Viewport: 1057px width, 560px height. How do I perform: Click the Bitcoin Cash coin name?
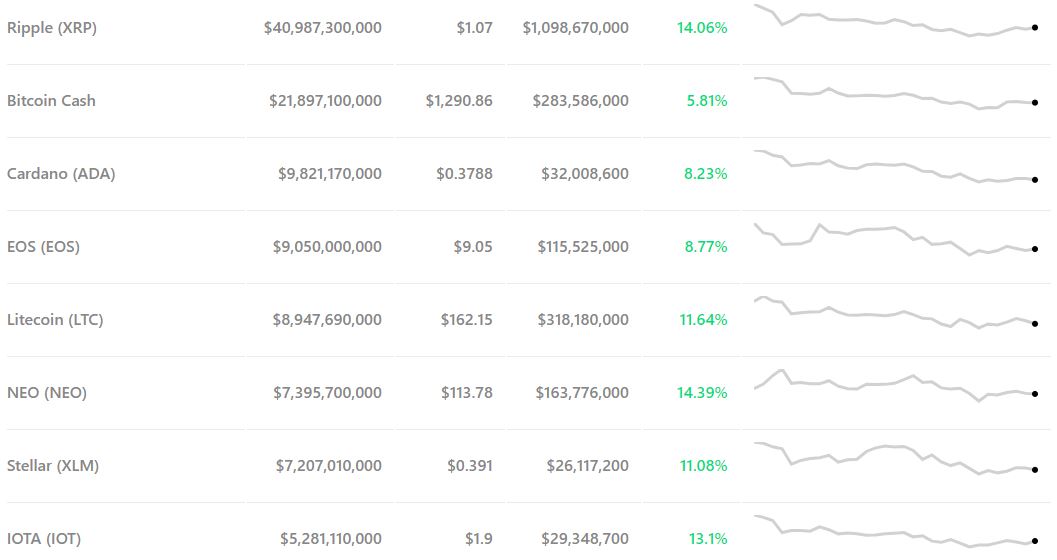pyautogui.click(x=51, y=101)
